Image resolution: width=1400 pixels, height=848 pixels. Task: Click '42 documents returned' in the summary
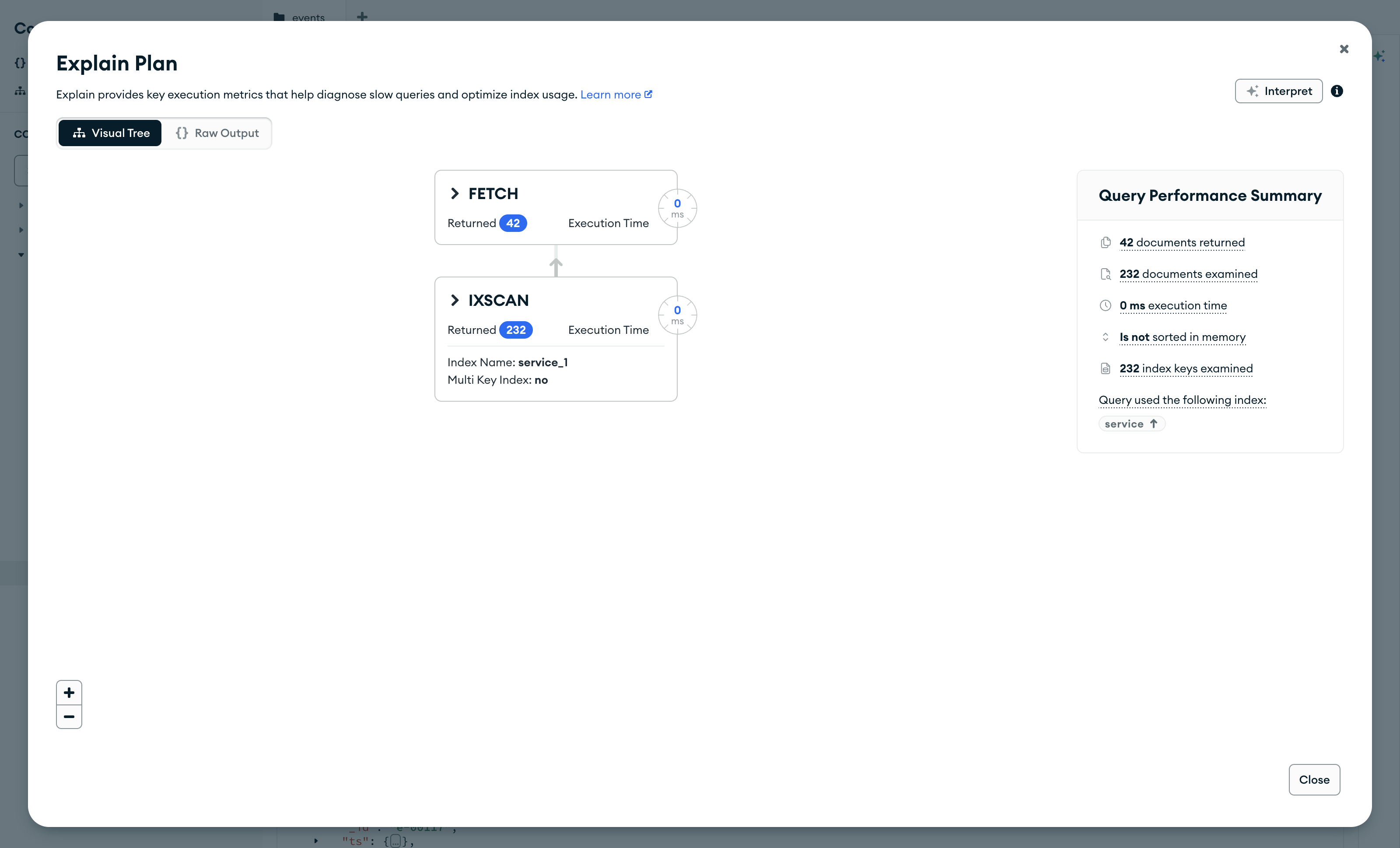tap(1182, 243)
